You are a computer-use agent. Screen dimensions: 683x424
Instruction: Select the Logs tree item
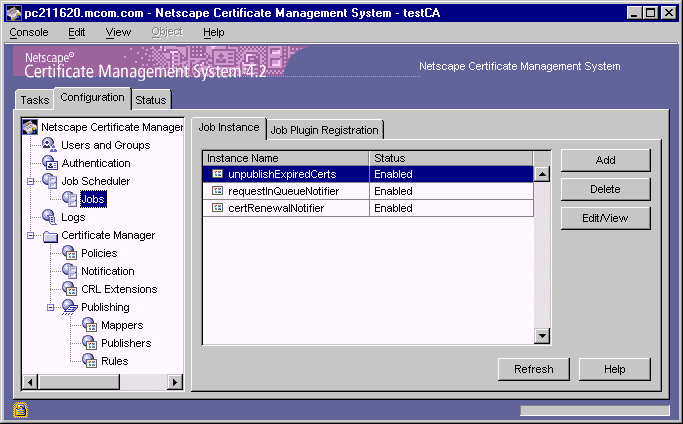pyautogui.click(x=73, y=217)
